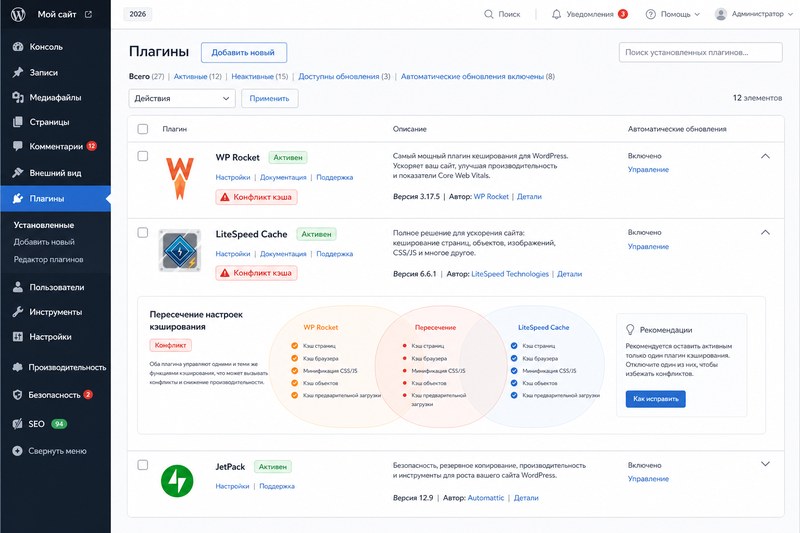Open Управление link in JetPack row
Image resolution: width=800 pixels, height=533 pixels.
[x=648, y=479]
